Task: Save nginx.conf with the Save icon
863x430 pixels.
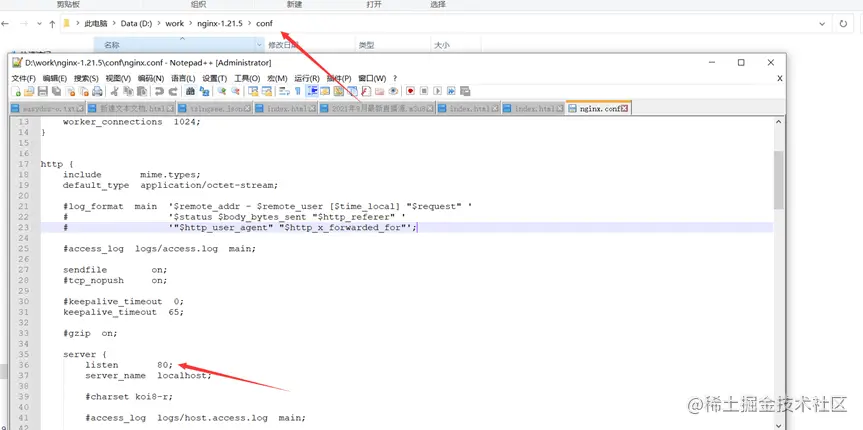Action: (x=42, y=91)
